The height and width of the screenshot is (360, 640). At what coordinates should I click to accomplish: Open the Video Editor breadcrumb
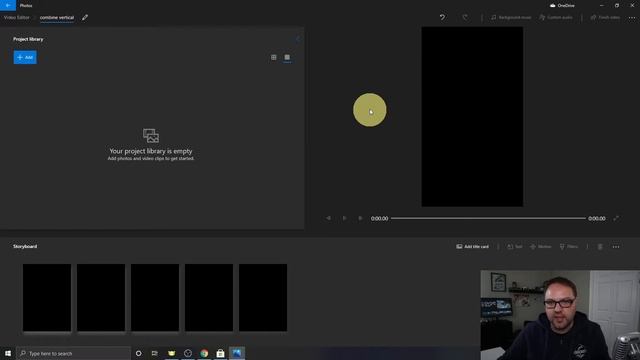17,18
